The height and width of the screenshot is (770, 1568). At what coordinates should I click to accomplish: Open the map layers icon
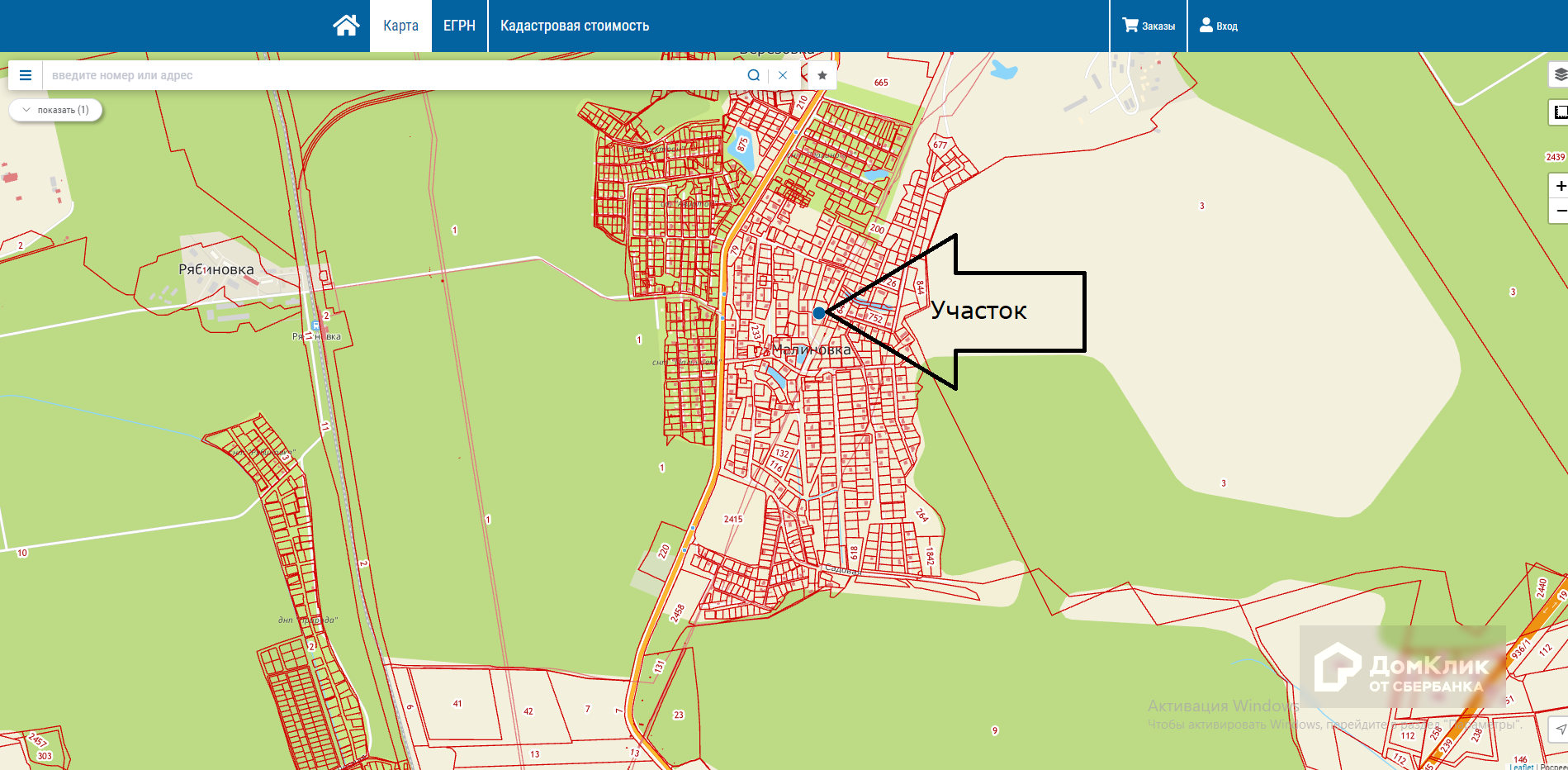click(1559, 74)
